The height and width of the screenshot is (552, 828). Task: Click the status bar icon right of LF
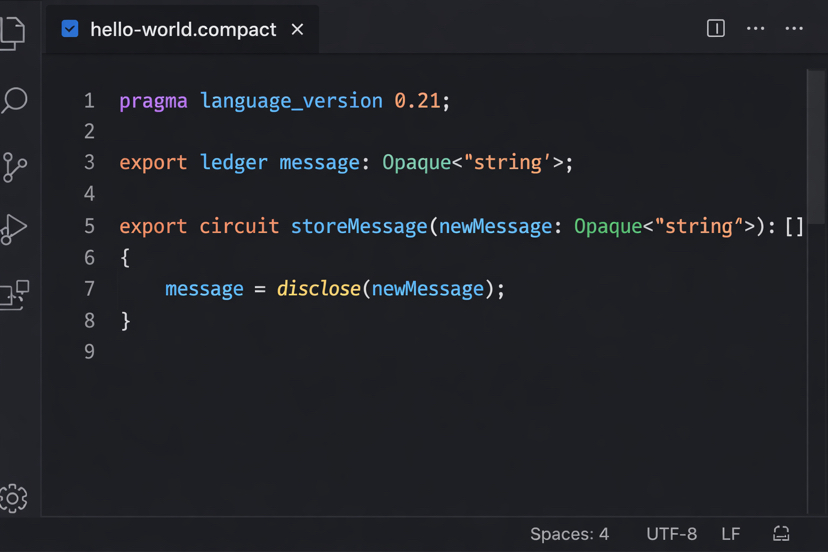781,534
